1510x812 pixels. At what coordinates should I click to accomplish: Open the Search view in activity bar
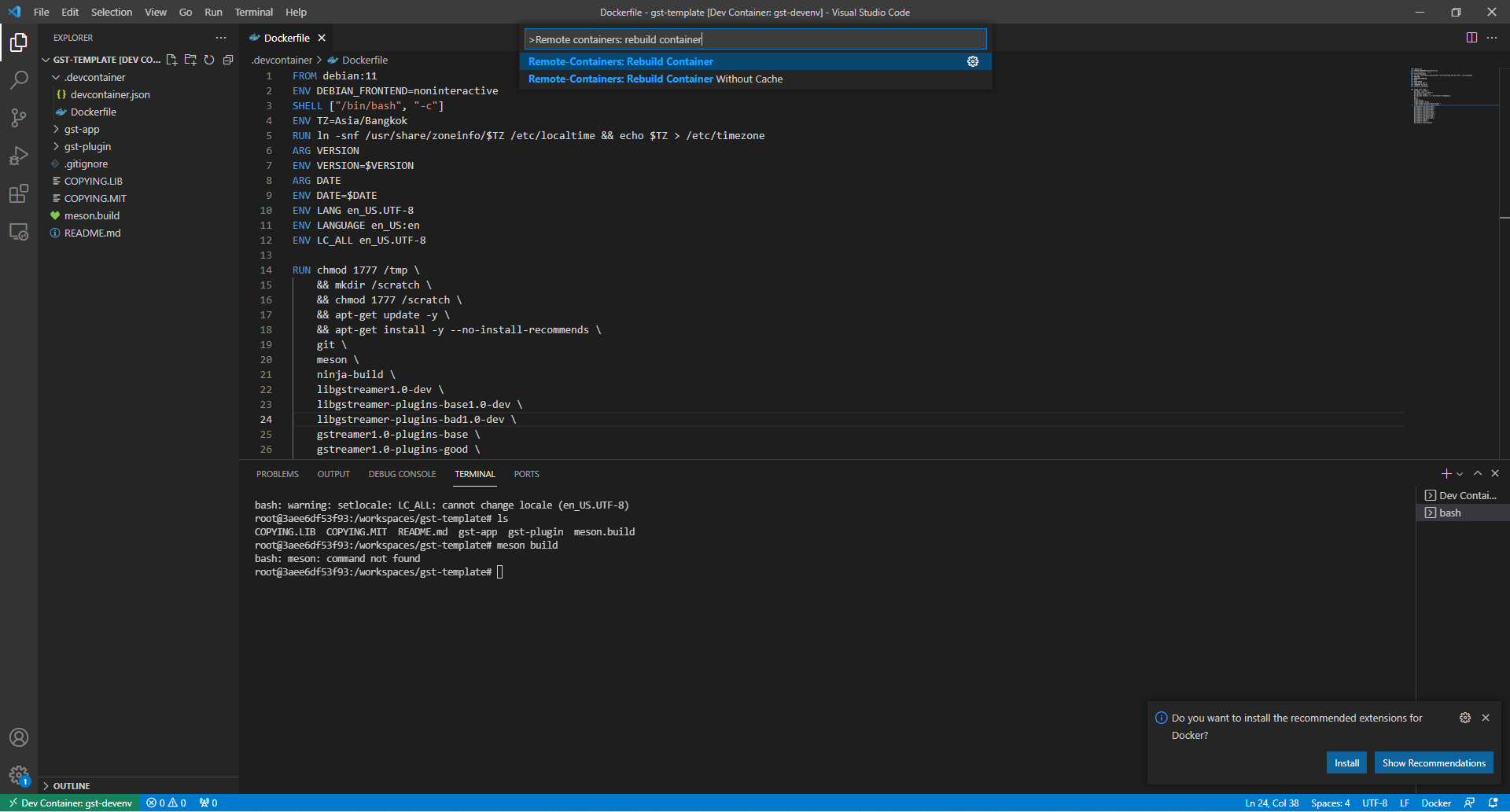(x=19, y=79)
